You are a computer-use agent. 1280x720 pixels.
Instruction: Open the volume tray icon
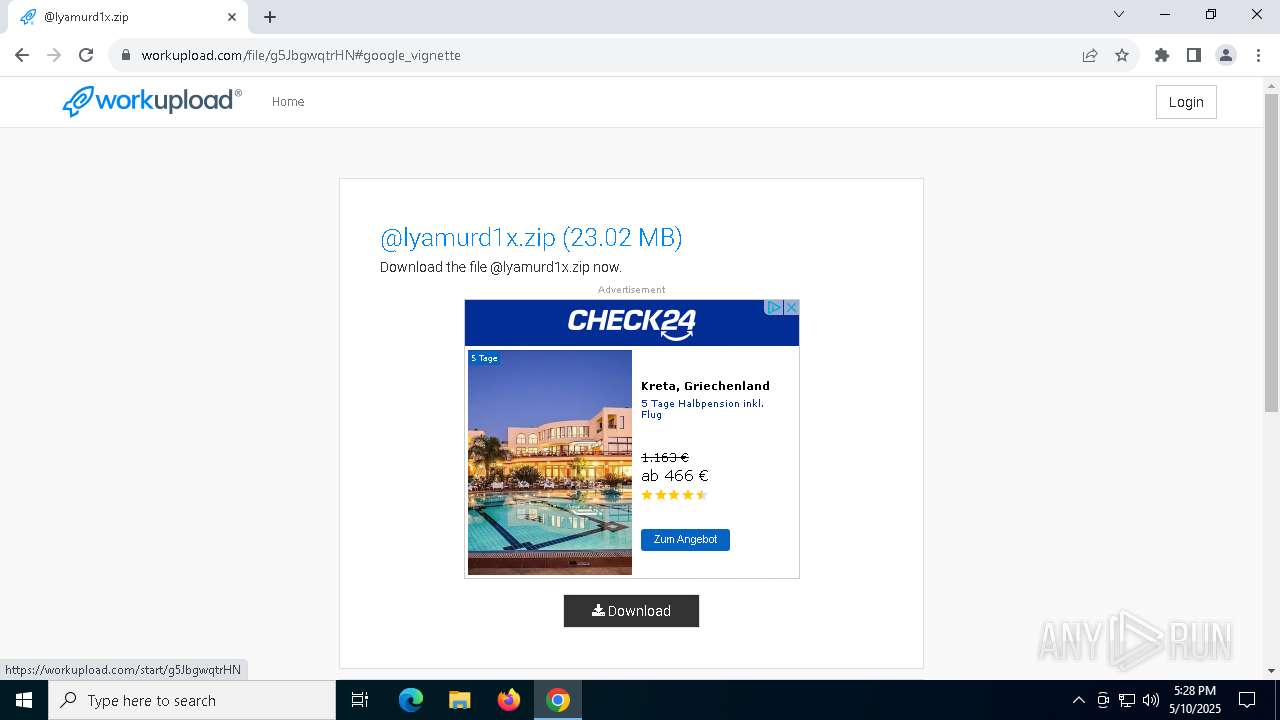pos(1151,700)
